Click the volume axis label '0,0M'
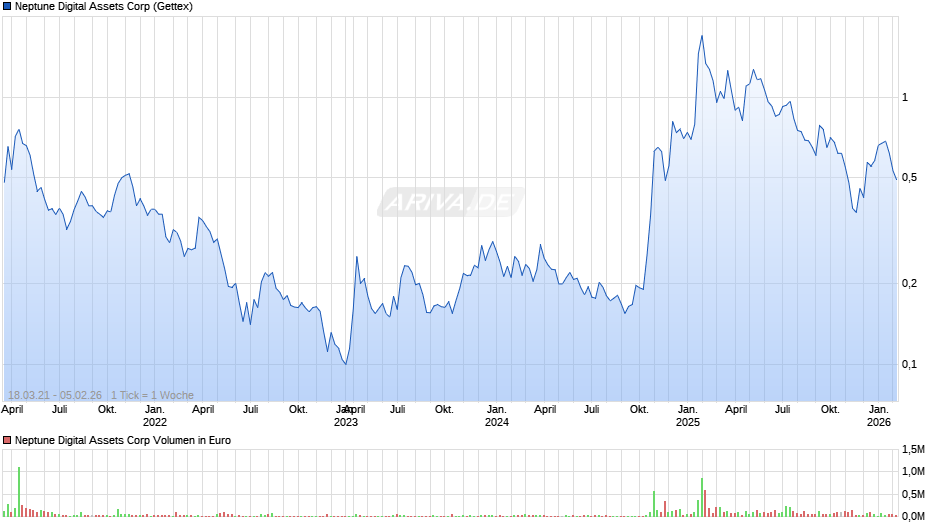The height and width of the screenshot is (526, 940). [x=913, y=516]
